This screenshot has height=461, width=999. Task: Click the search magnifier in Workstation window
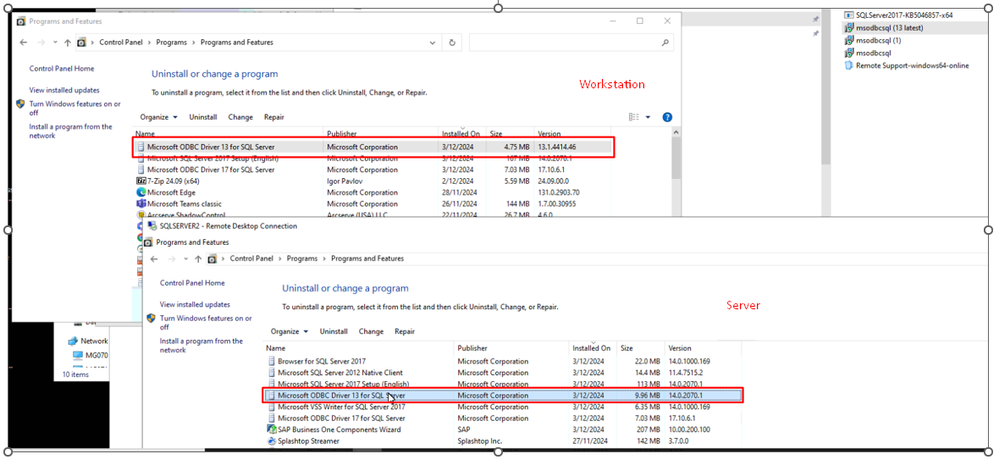pyautogui.click(x=665, y=43)
